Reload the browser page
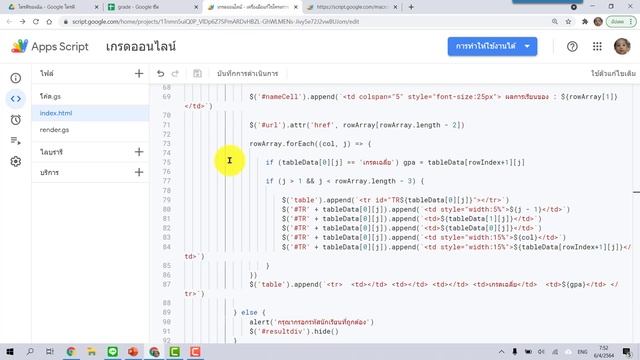640x360 pixels. pos(36,22)
